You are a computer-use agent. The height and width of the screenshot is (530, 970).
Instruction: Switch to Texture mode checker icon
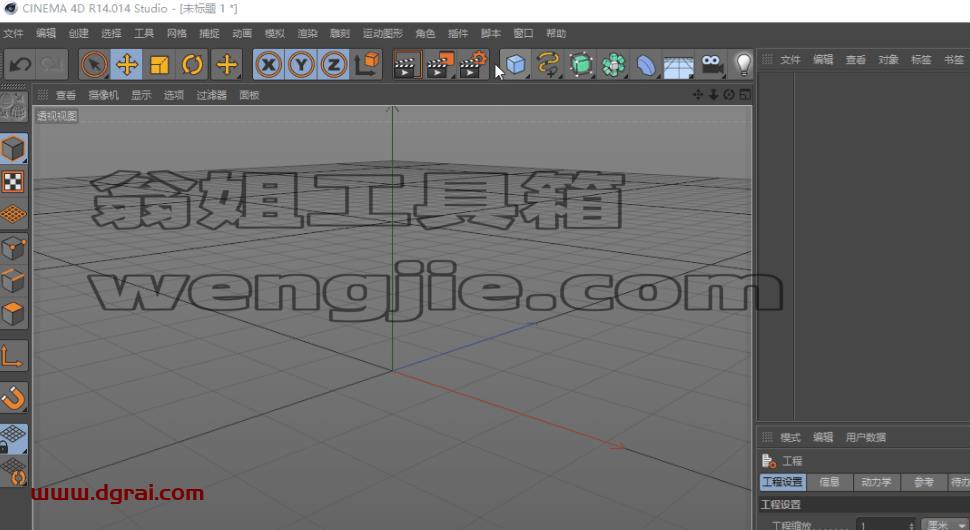click(13, 182)
